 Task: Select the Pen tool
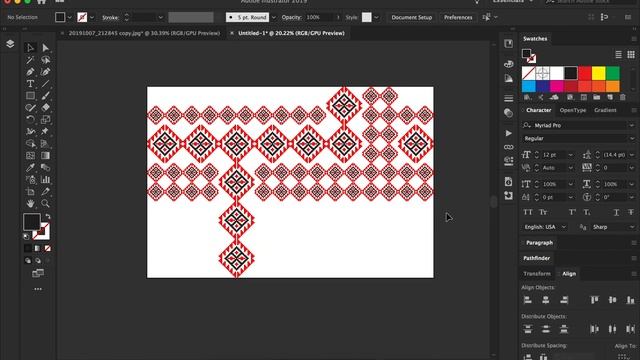(x=30, y=72)
